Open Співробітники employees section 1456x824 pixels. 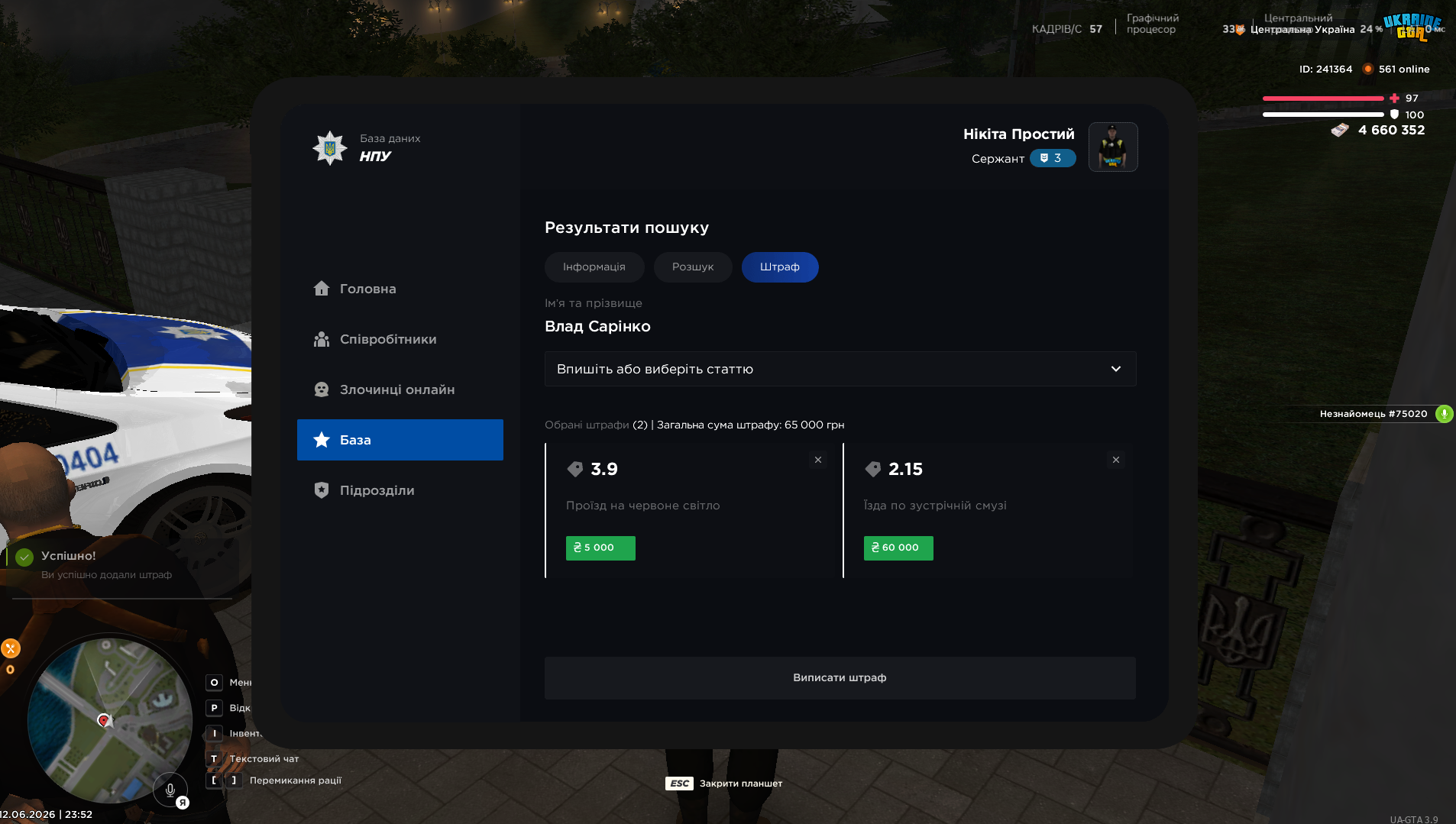[400, 339]
